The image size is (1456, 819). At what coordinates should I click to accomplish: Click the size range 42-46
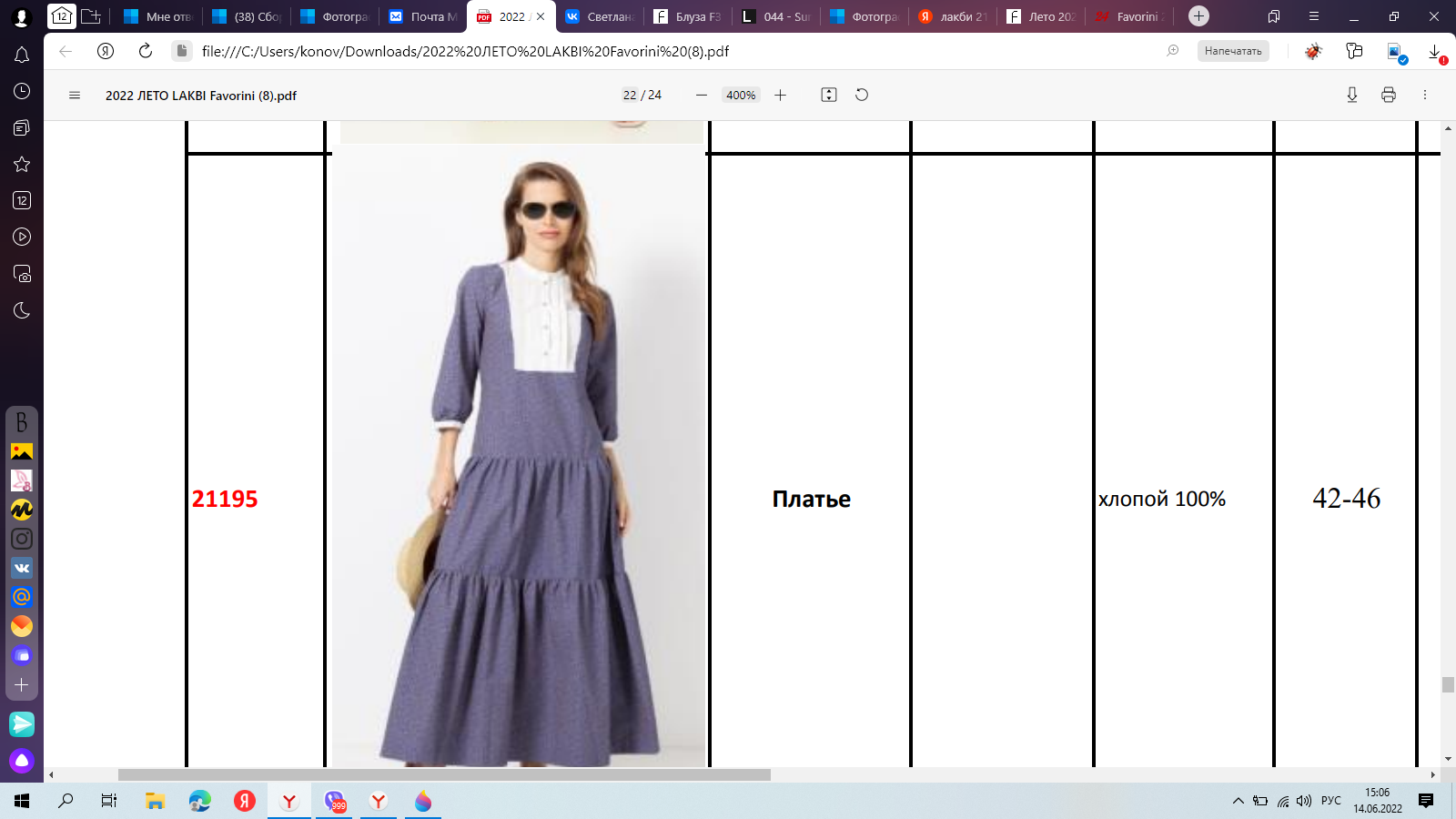pos(1347,499)
